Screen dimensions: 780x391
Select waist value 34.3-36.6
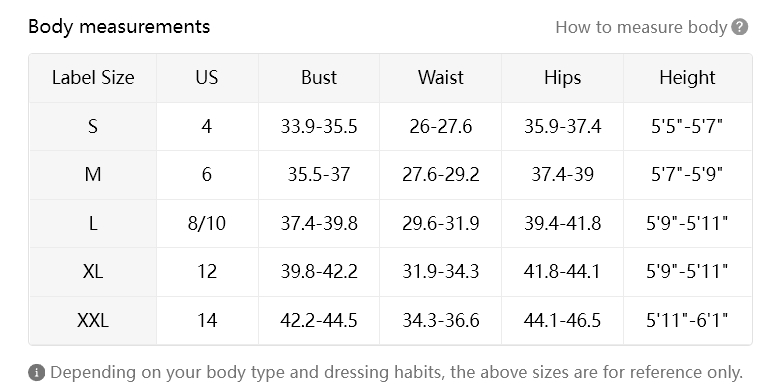[441, 320]
